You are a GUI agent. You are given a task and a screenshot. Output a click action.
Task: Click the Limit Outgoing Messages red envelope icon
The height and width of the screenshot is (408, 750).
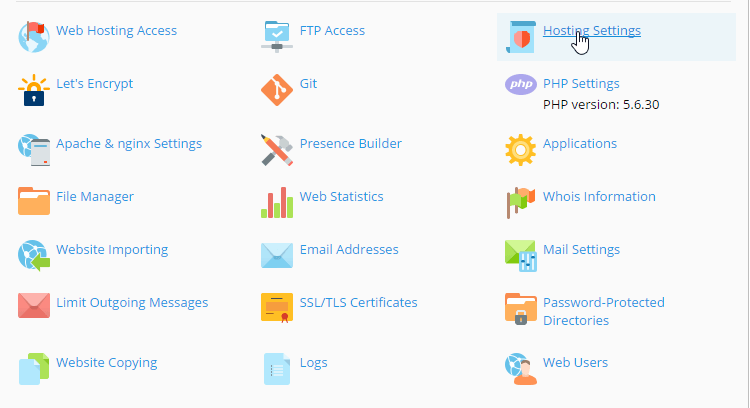(34, 306)
